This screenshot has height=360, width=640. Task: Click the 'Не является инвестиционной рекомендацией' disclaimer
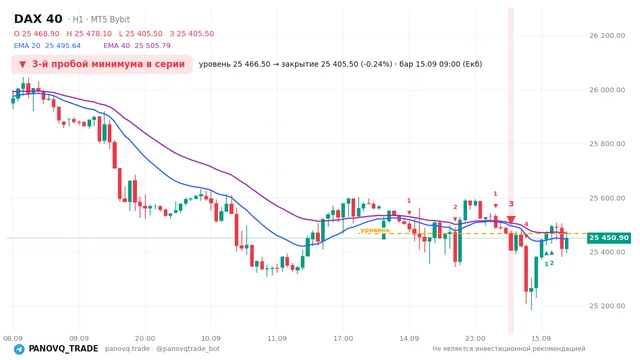point(509,349)
